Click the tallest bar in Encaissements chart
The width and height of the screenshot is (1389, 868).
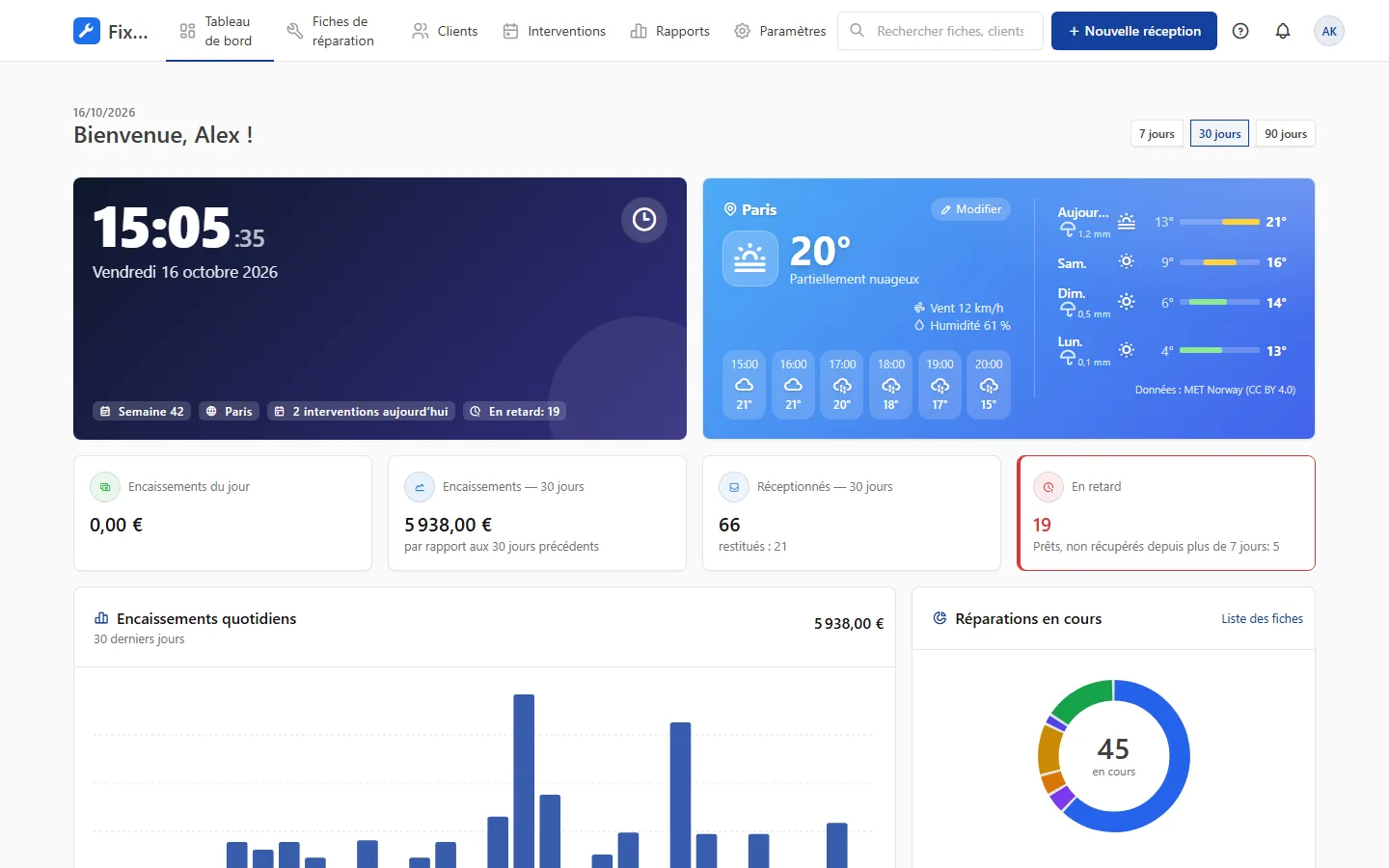coord(524,781)
